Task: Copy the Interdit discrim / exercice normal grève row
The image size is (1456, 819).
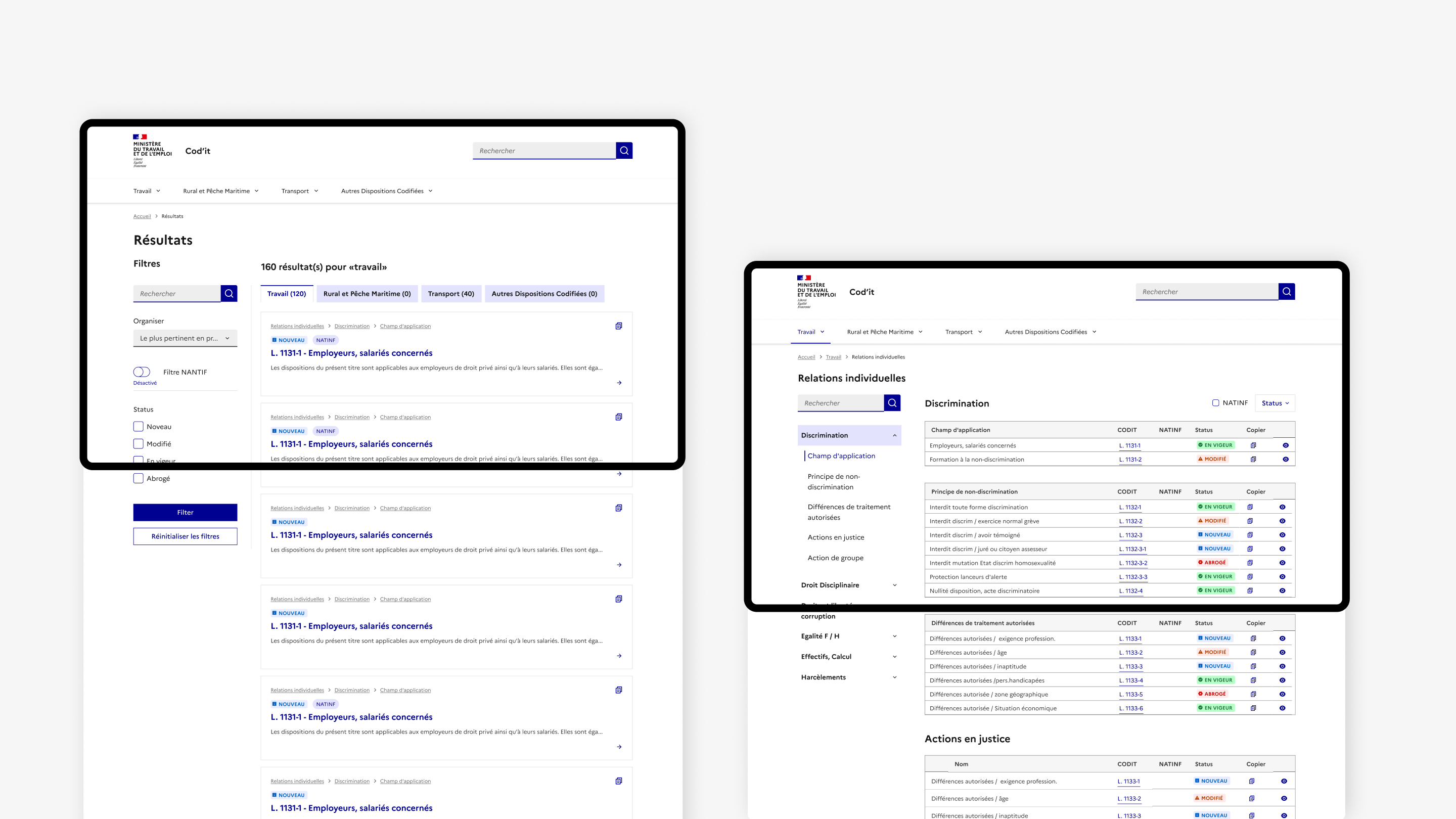Action: [x=1250, y=521]
